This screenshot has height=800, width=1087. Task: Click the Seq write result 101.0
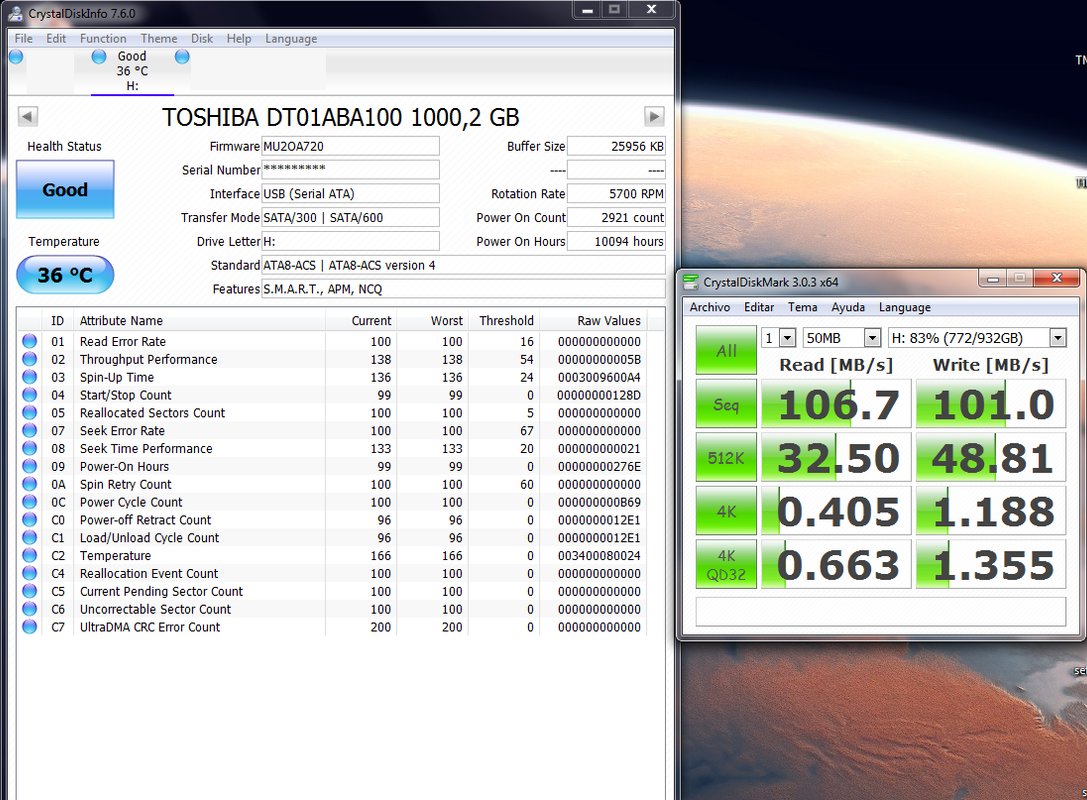(x=991, y=404)
